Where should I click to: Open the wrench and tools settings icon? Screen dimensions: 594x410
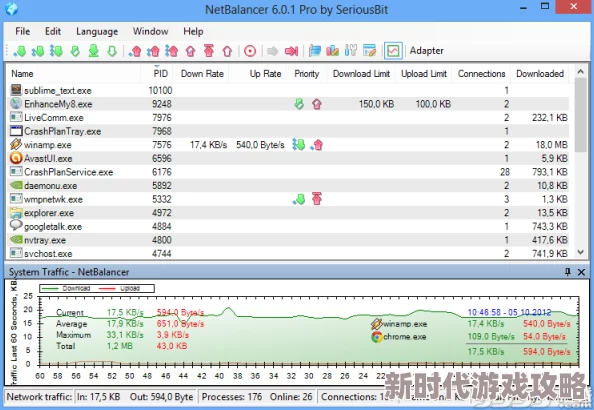[351, 51]
